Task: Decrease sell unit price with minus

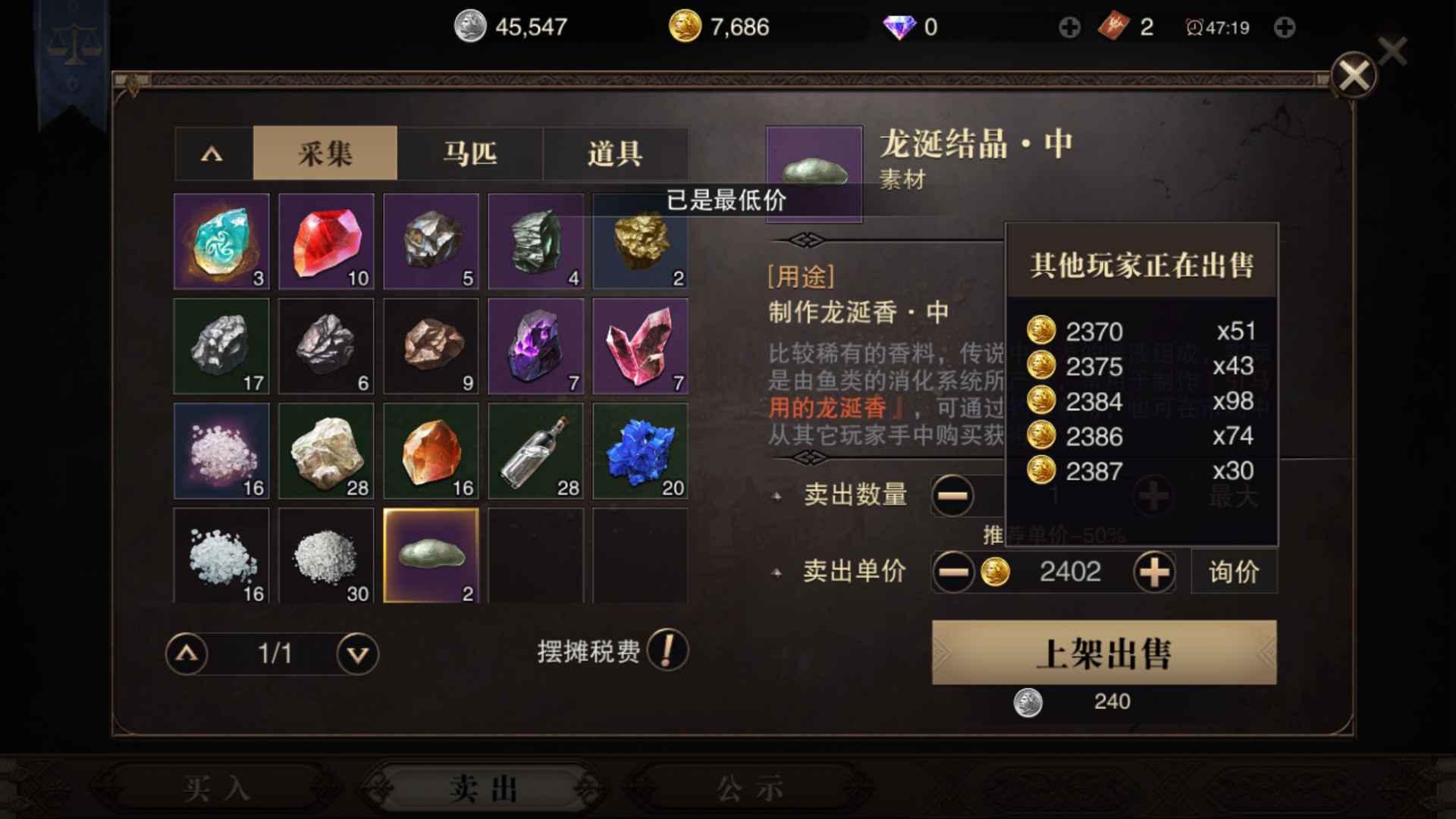Action: pyautogui.click(x=953, y=572)
